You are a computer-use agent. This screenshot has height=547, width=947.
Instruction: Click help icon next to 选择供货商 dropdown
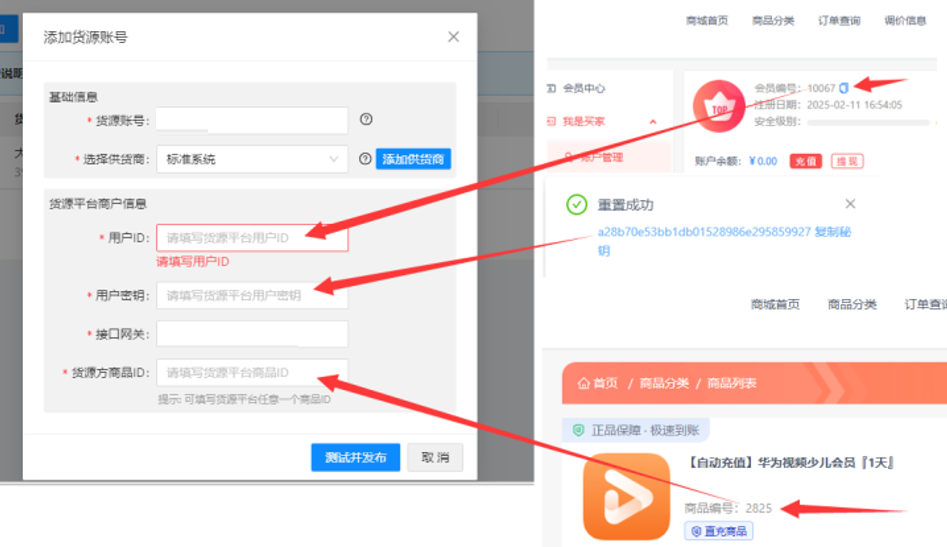click(x=365, y=159)
